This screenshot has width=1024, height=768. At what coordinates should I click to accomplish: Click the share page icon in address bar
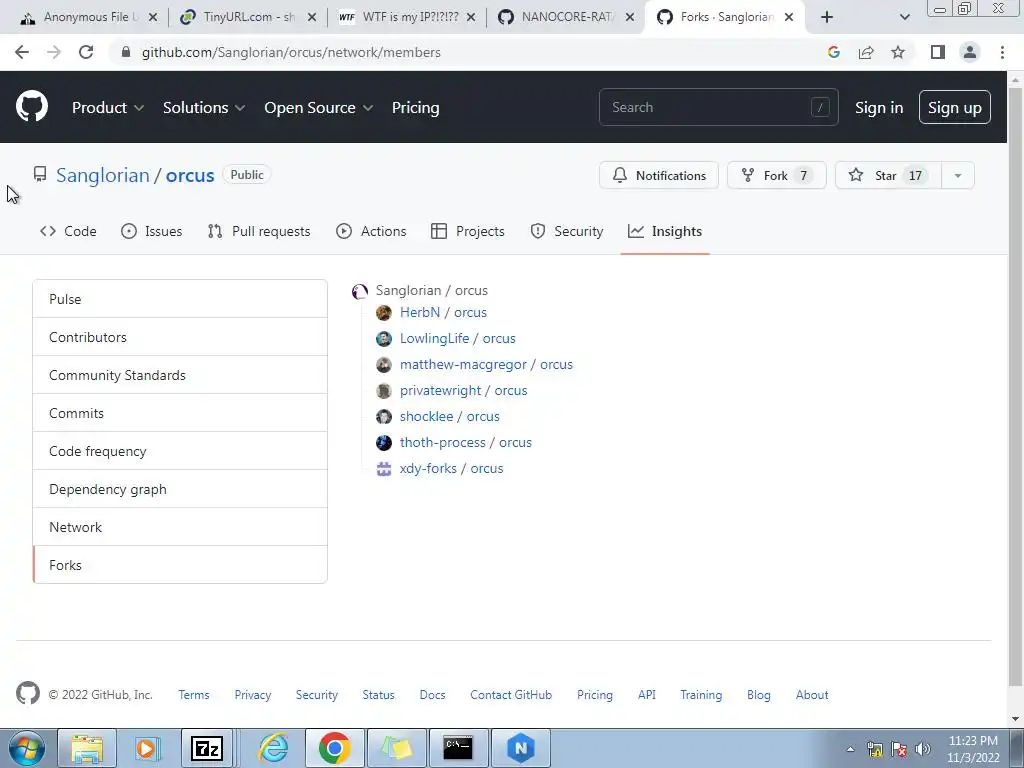866,52
